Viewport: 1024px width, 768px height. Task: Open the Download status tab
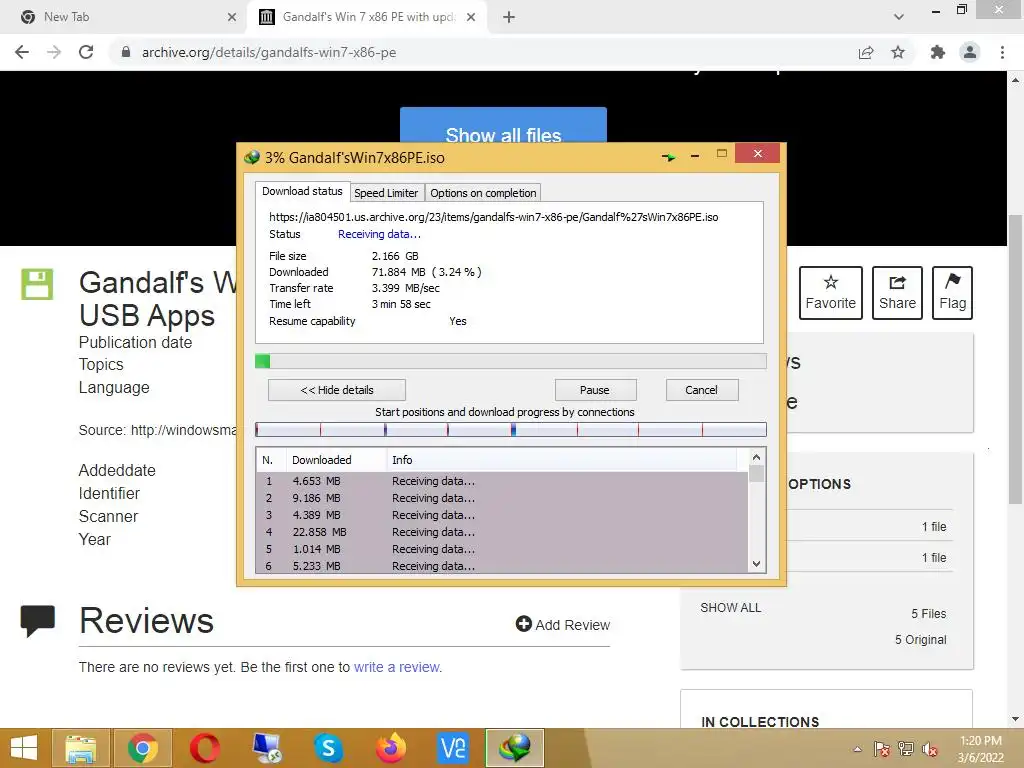coord(302,191)
